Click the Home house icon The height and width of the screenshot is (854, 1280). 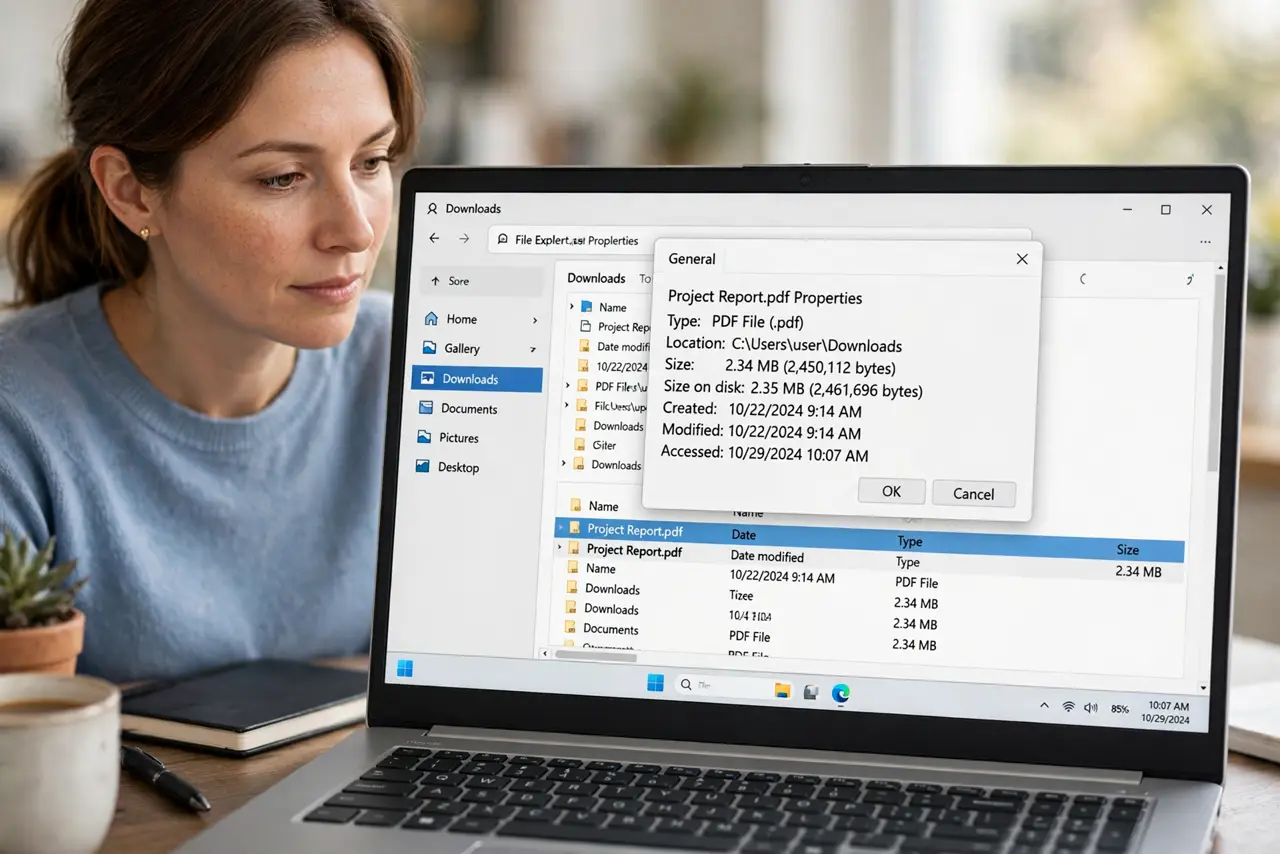(430, 318)
